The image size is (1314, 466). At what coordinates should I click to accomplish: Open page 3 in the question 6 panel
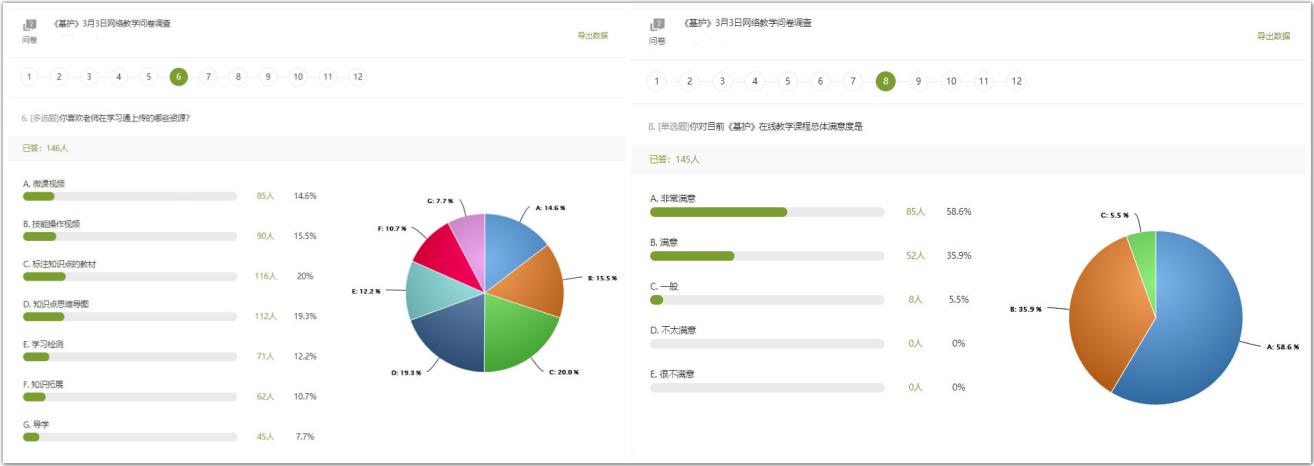[x=88, y=76]
